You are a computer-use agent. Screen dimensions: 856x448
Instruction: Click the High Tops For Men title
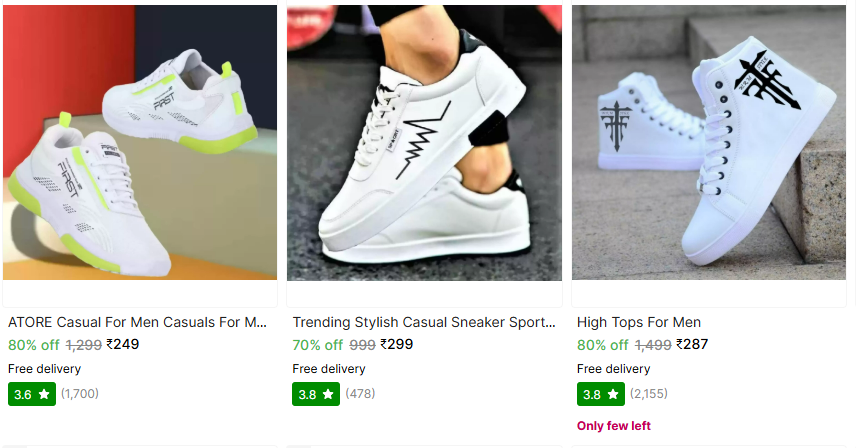(x=639, y=322)
